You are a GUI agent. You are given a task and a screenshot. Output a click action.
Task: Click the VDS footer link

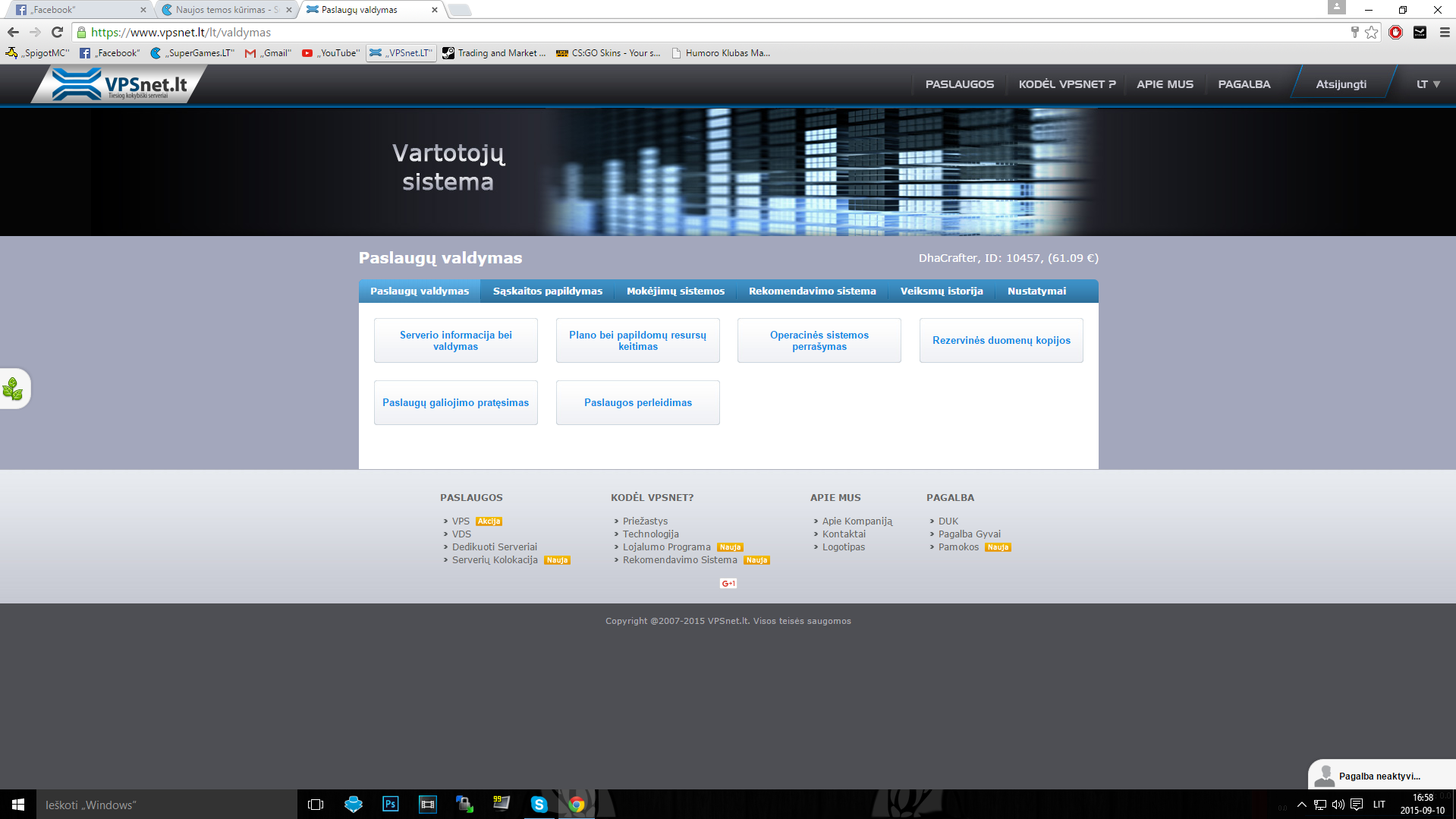click(461, 534)
